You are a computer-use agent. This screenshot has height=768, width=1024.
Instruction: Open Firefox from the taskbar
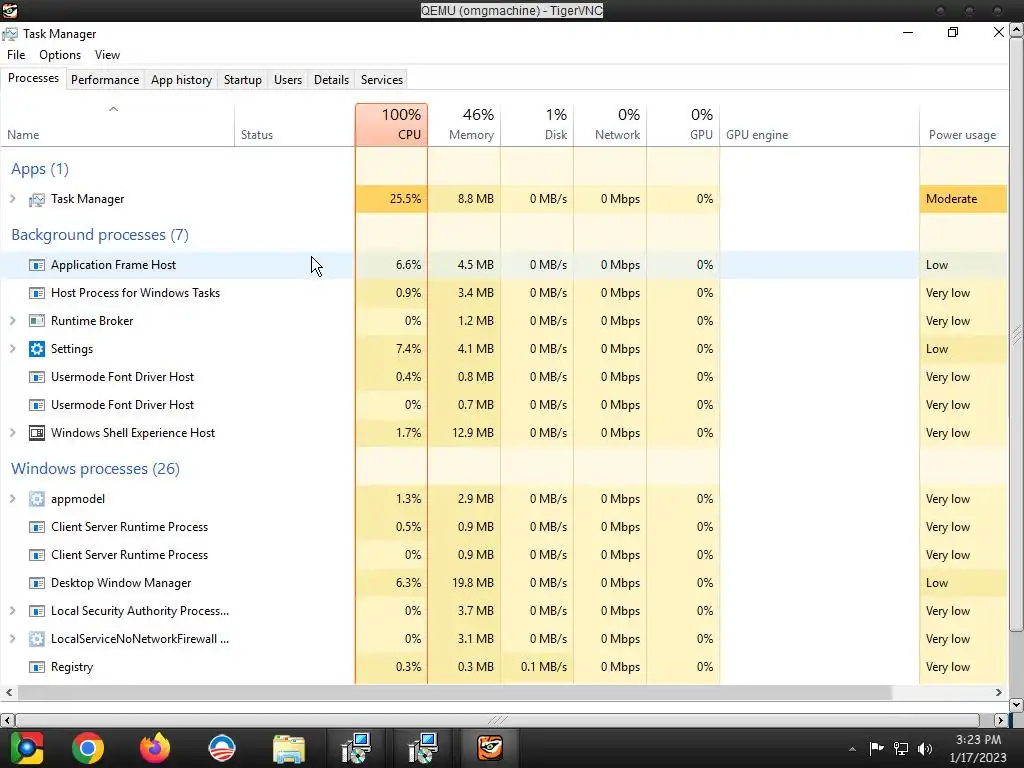155,748
